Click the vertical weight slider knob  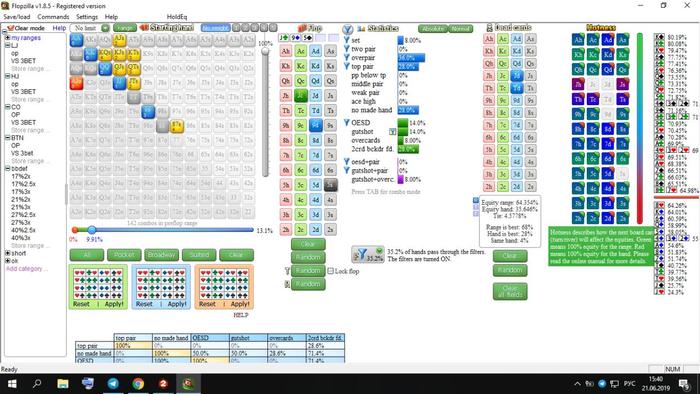pos(265,51)
